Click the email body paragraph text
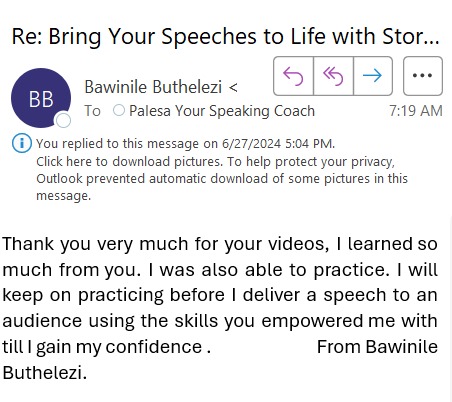Screen dimensions: 452x402 coord(220,308)
